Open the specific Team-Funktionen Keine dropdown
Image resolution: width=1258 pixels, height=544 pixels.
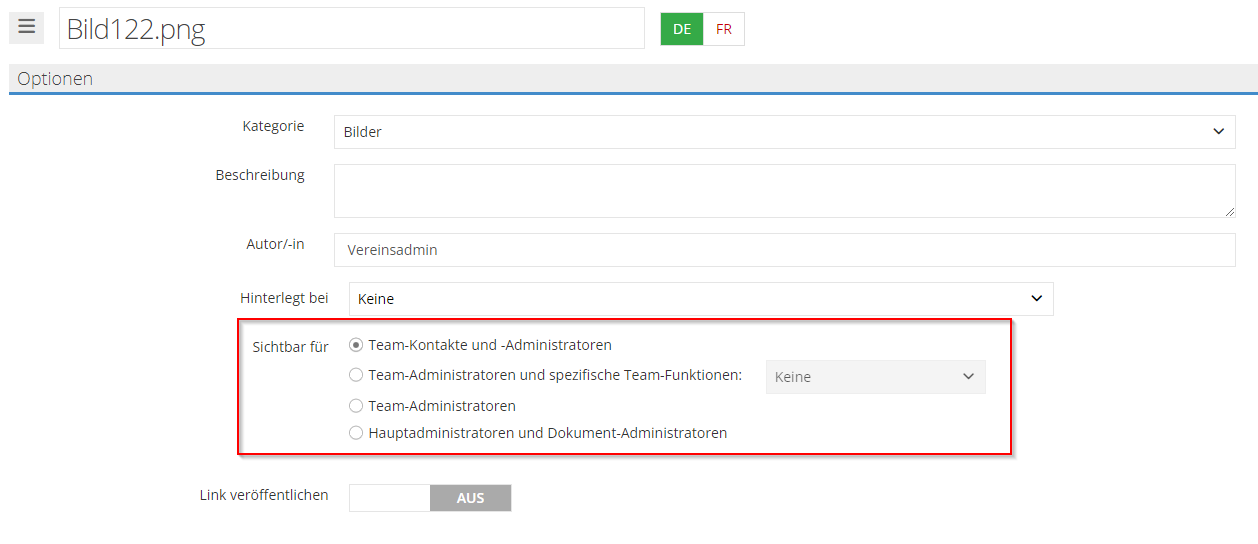(875, 377)
